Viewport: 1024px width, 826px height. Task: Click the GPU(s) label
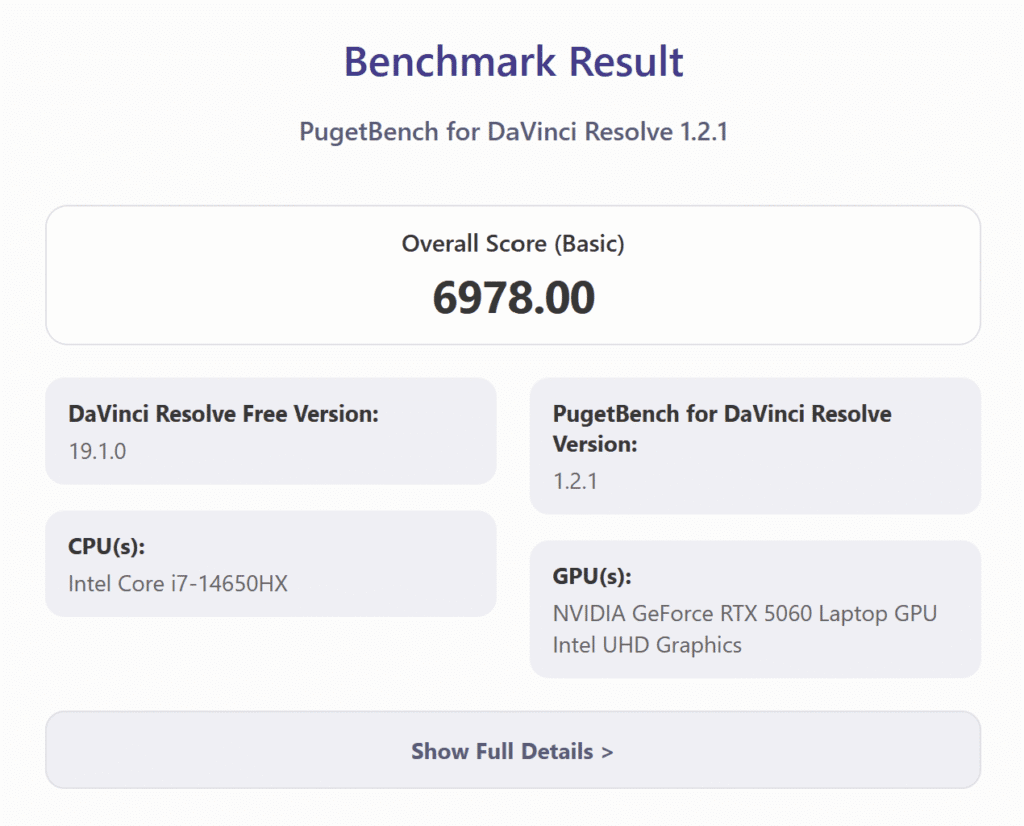pos(591,577)
